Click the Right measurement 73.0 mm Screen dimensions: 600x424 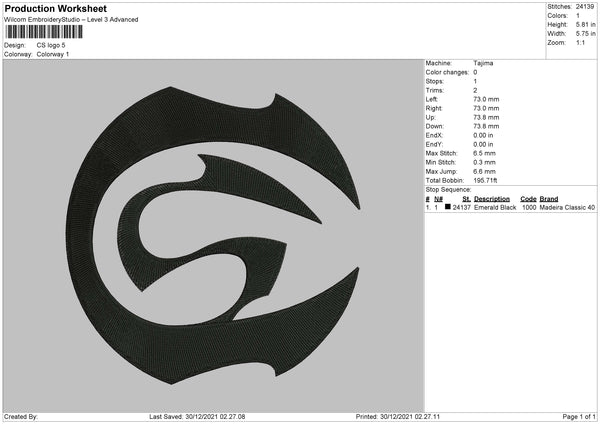click(486, 108)
